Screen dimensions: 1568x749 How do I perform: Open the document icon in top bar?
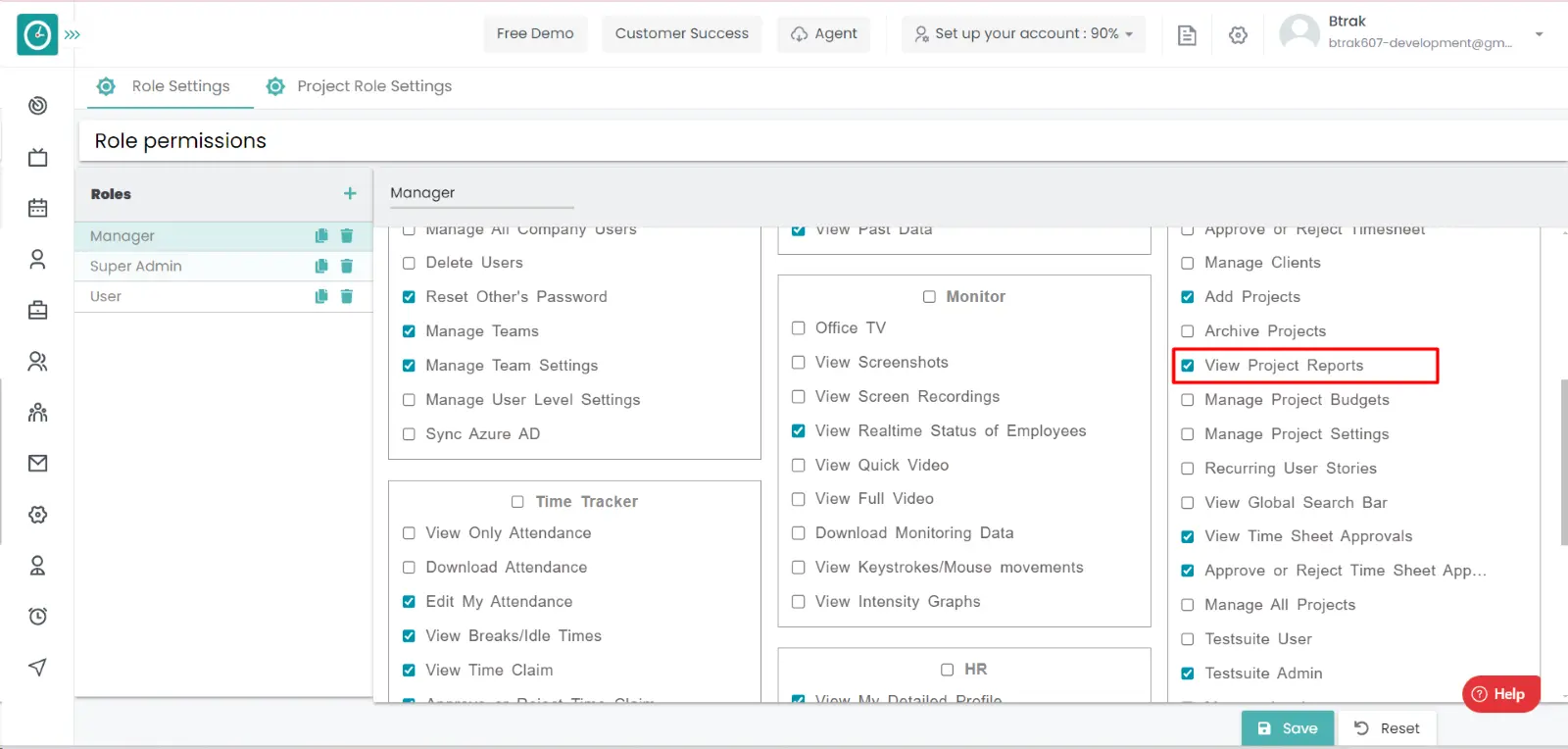(1187, 35)
